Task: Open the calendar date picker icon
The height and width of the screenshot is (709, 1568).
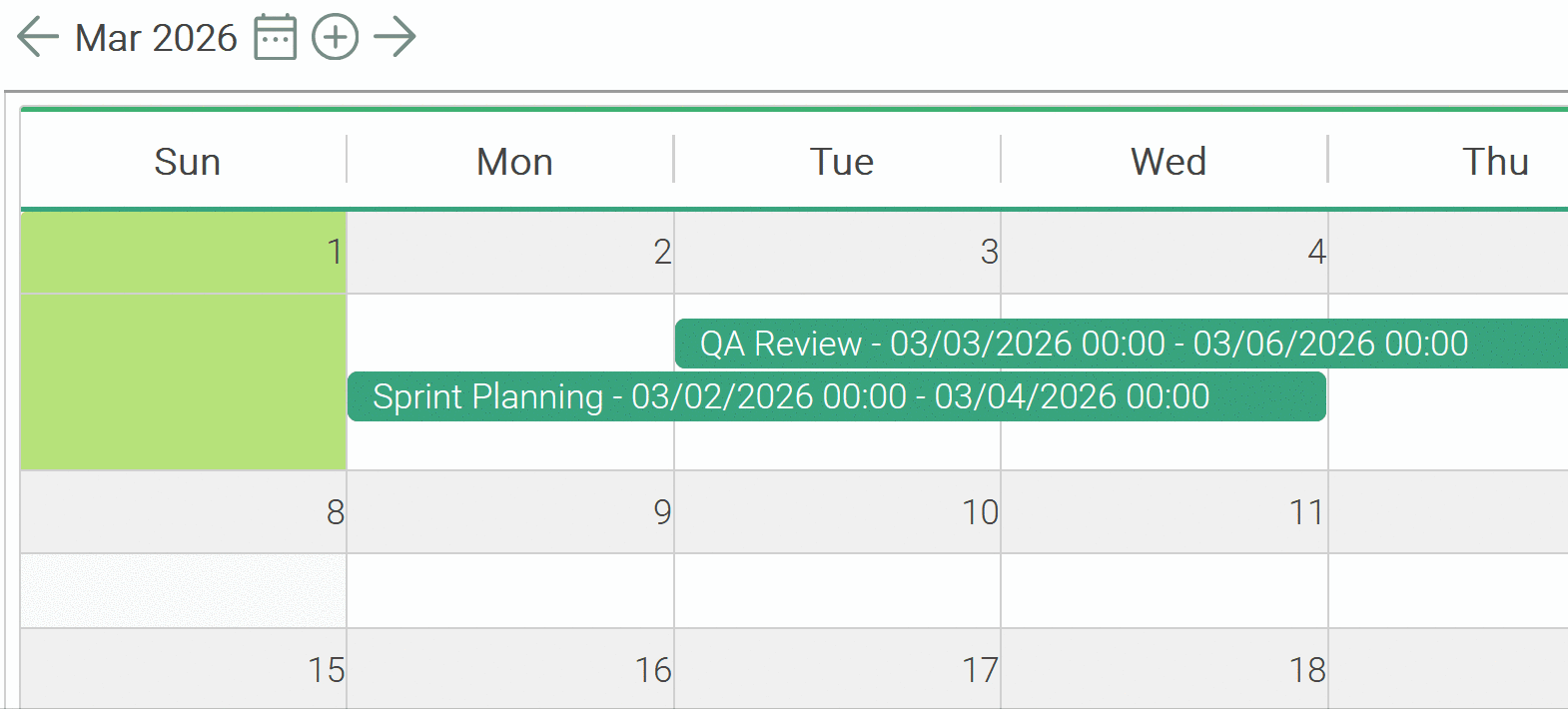Action: [x=275, y=38]
